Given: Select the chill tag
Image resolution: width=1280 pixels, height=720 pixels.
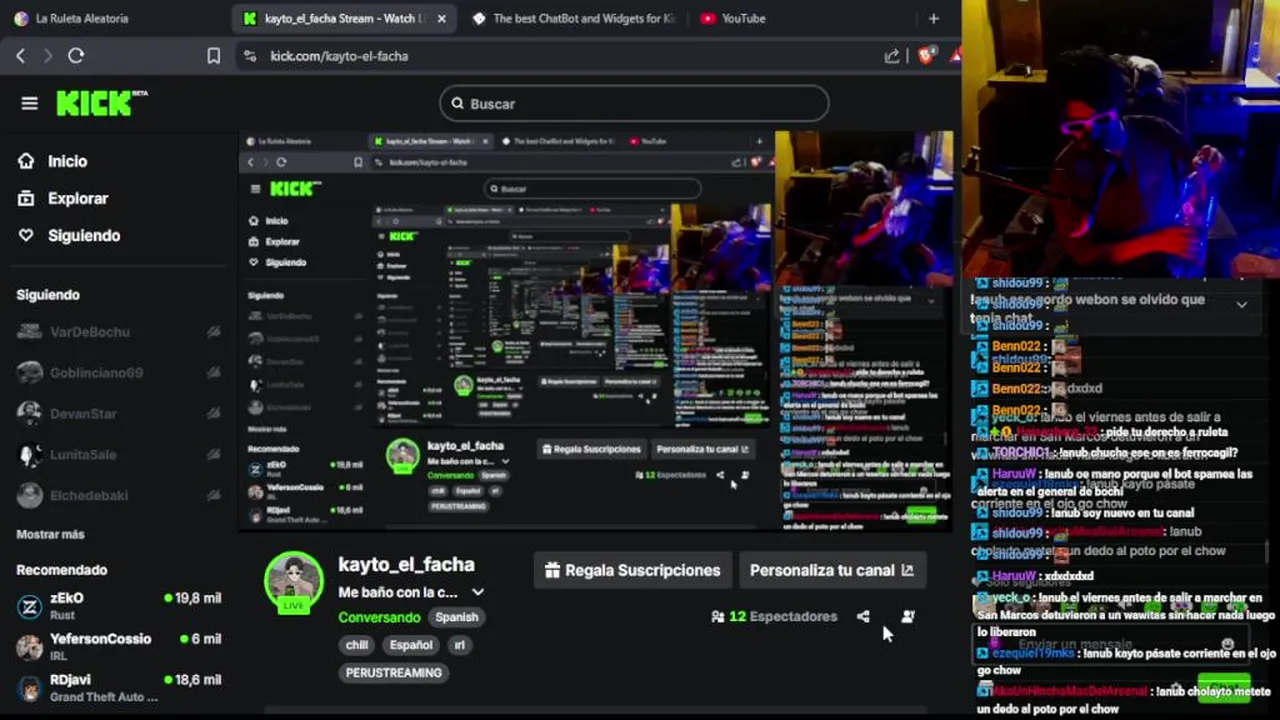Looking at the screenshot, I should coord(357,645).
